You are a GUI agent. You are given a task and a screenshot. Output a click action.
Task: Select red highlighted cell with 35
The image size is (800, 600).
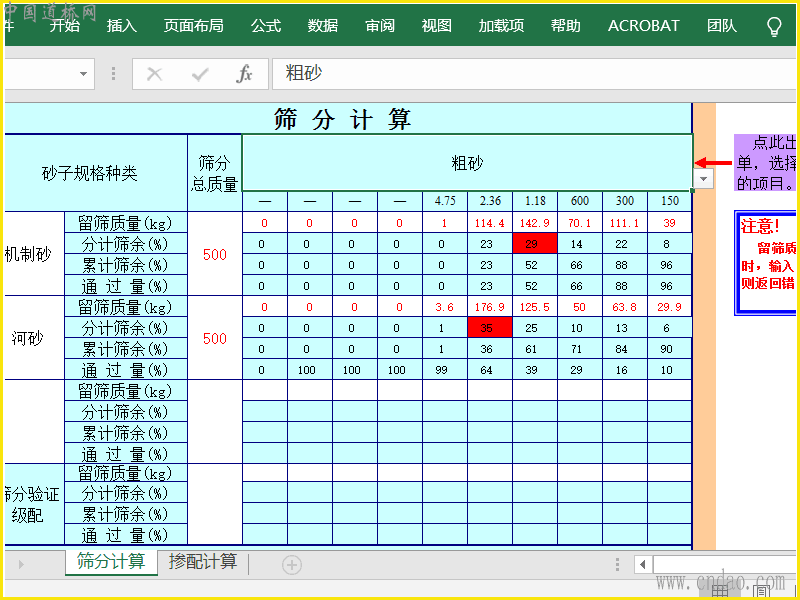point(490,328)
